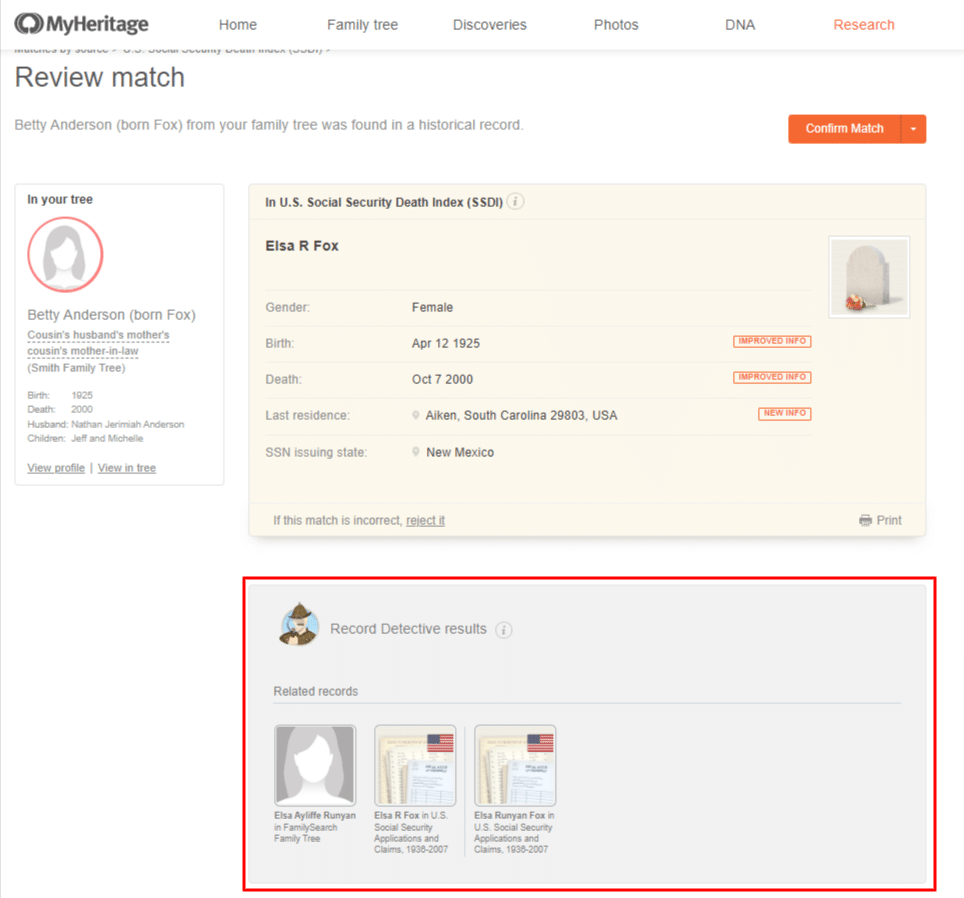Click Aiken, South Carolina 29803, USA text
Screen dimensions: 964x898
[521, 416]
